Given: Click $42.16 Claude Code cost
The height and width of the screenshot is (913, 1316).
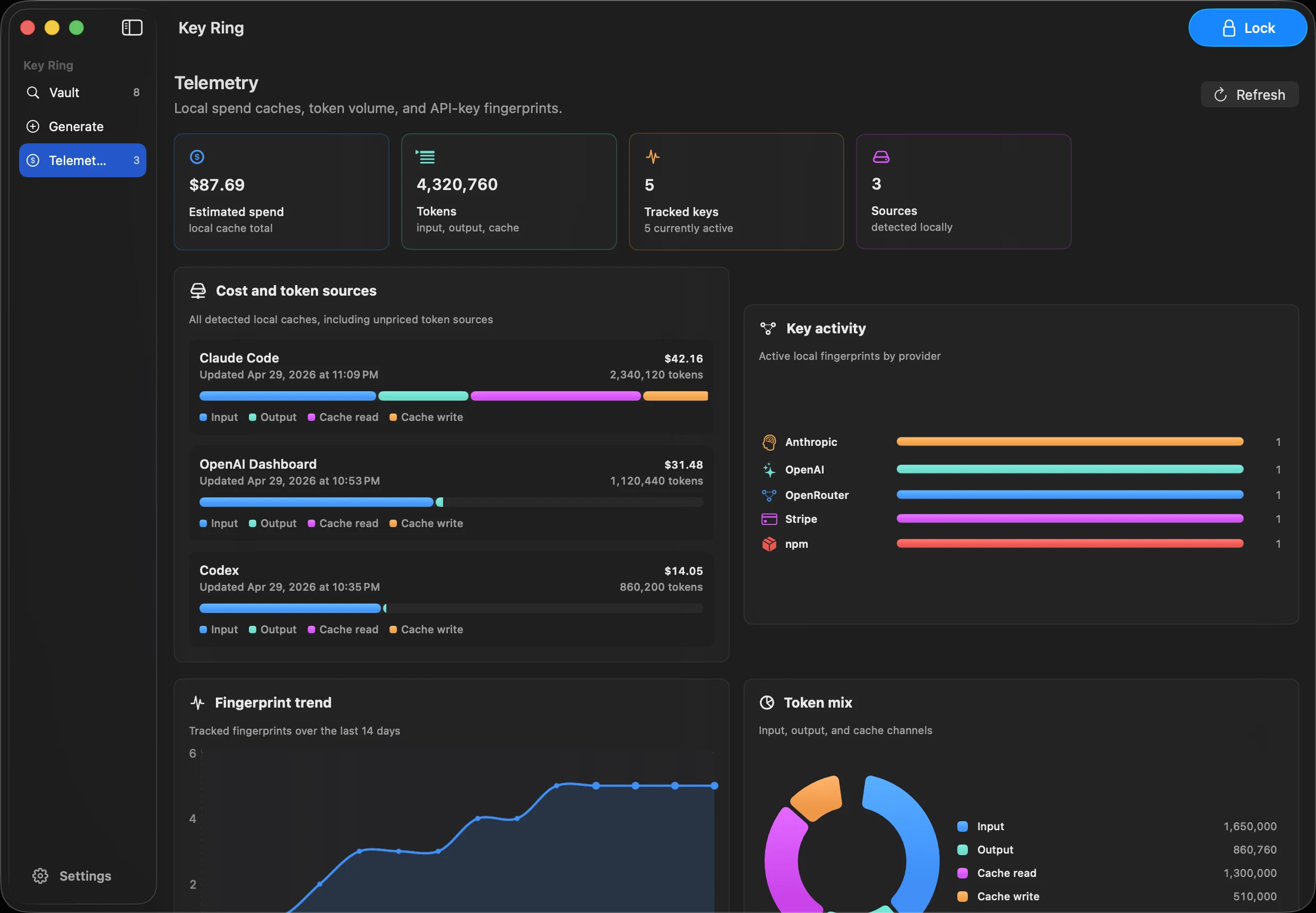Looking at the screenshot, I should [x=683, y=359].
